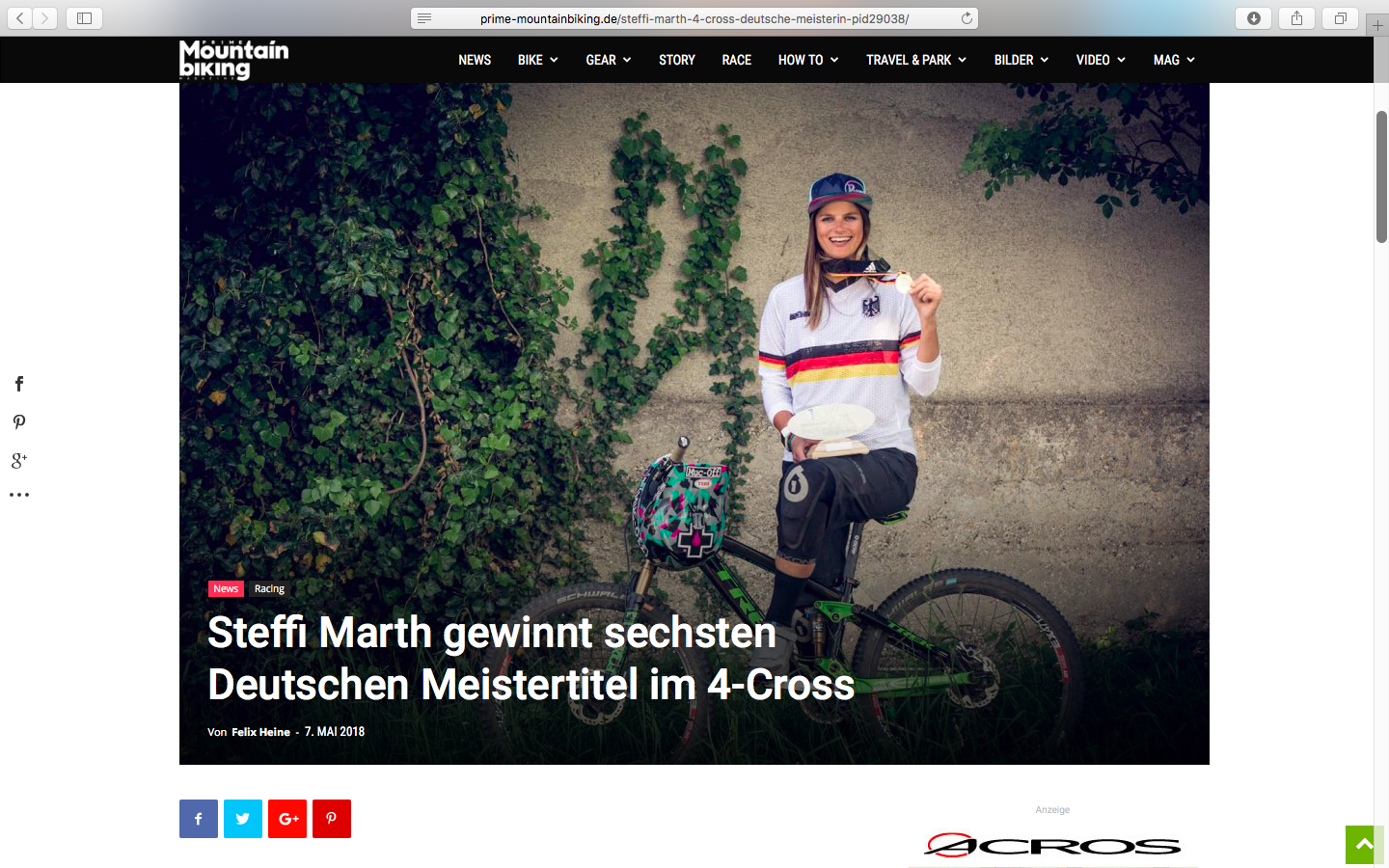The width and height of the screenshot is (1389, 868).
Task: Click the green back-to-top arrow
Action: [x=1364, y=845]
